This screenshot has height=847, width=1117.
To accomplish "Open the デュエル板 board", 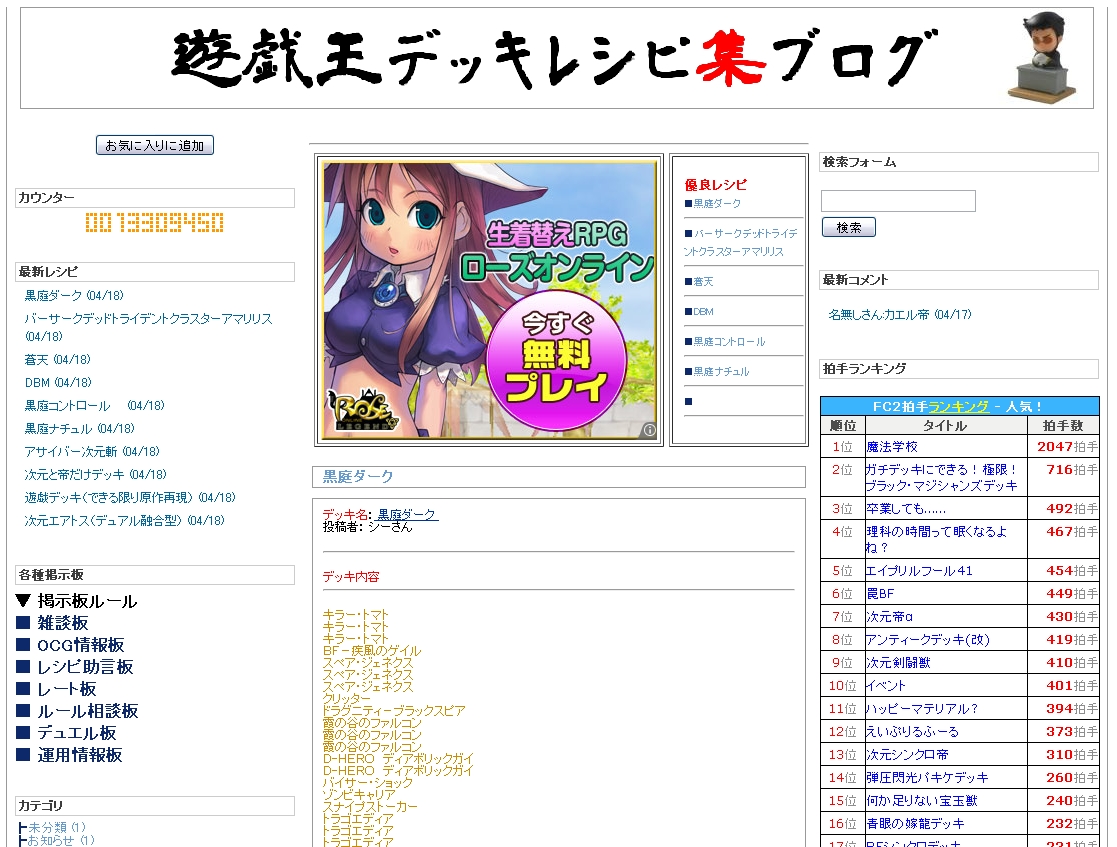I will click(x=77, y=733).
